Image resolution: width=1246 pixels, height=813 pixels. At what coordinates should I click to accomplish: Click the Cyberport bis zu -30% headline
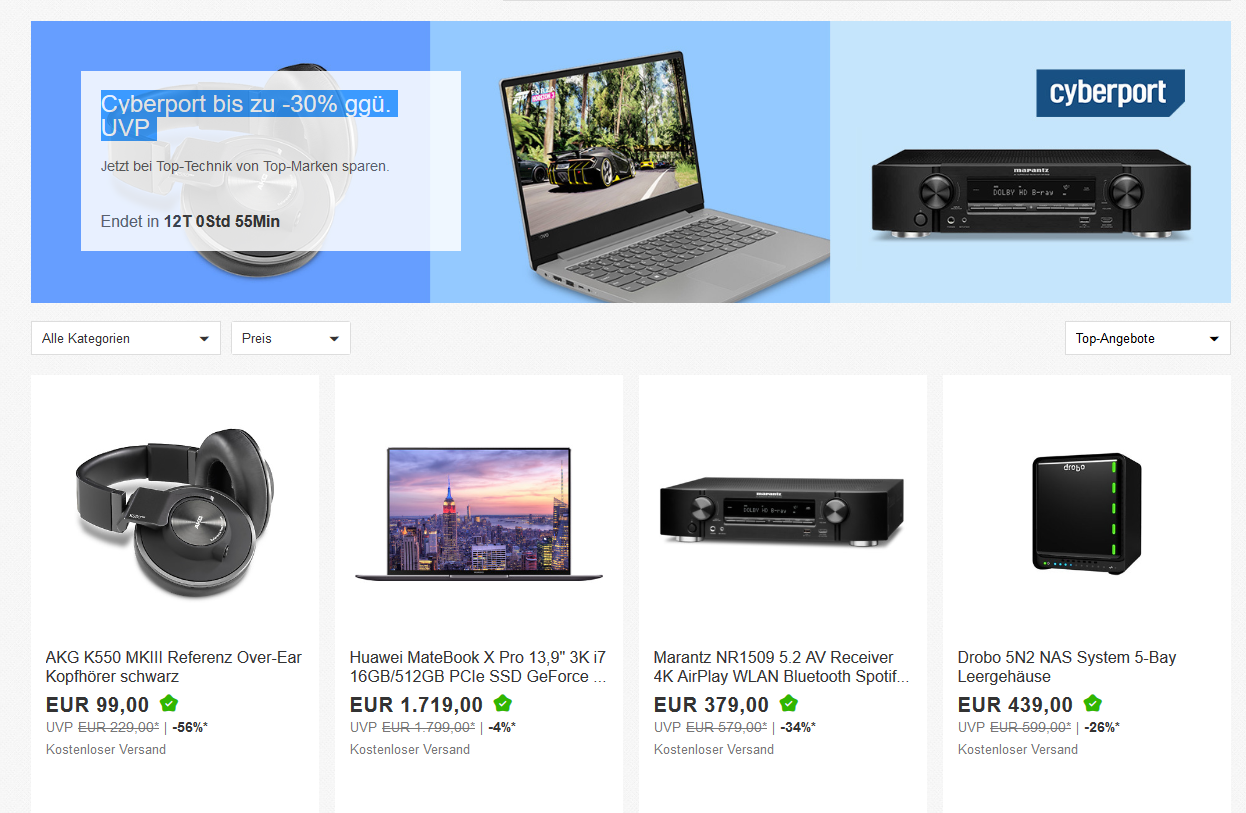[249, 116]
